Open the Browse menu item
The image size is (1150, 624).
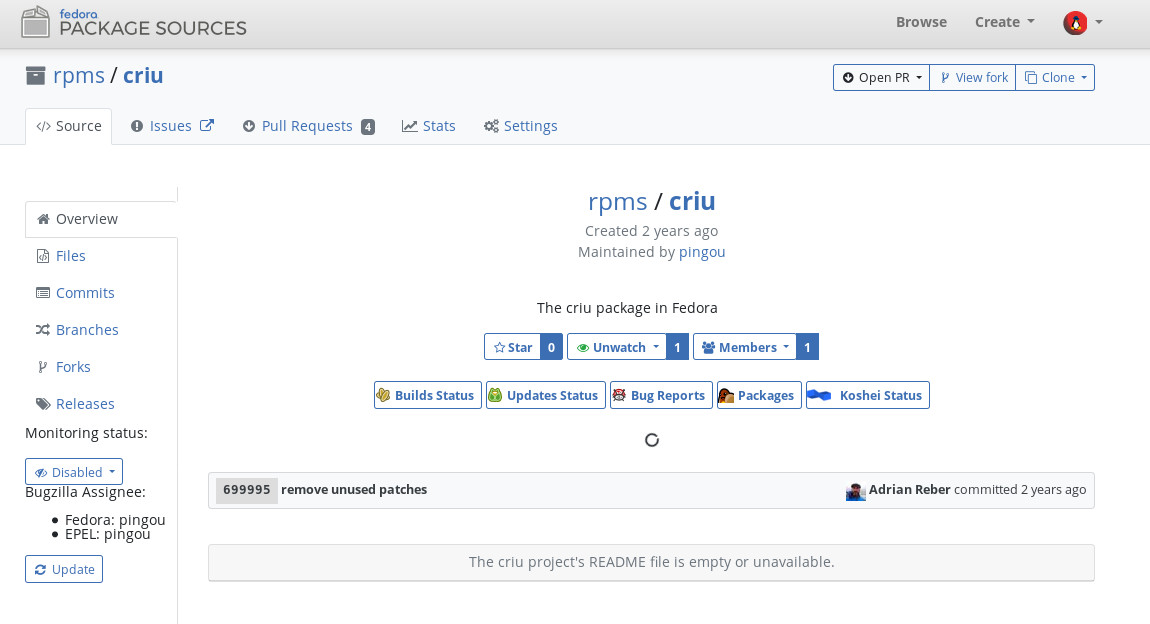click(x=921, y=22)
